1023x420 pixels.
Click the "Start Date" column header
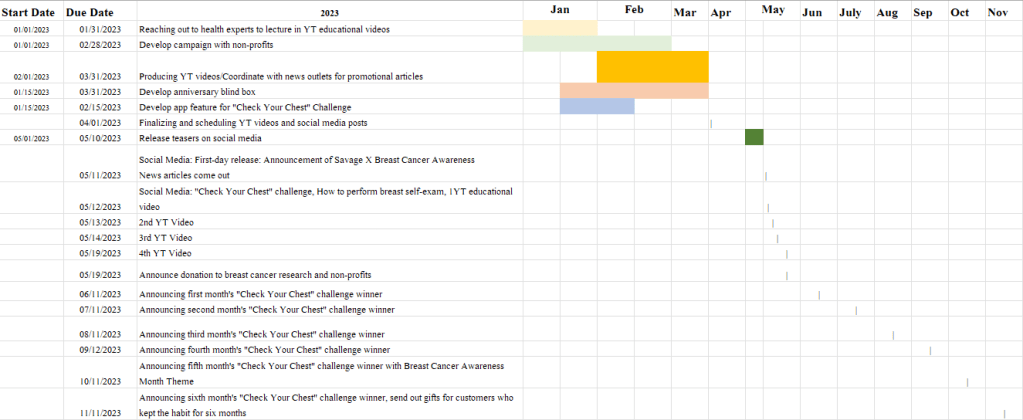(30, 12)
